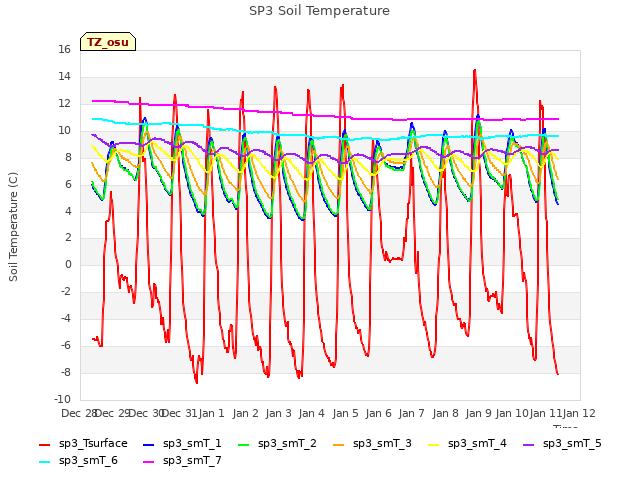Select sp3_smT_6 legend entry
This screenshot has width=640, height=480.
click(78, 460)
